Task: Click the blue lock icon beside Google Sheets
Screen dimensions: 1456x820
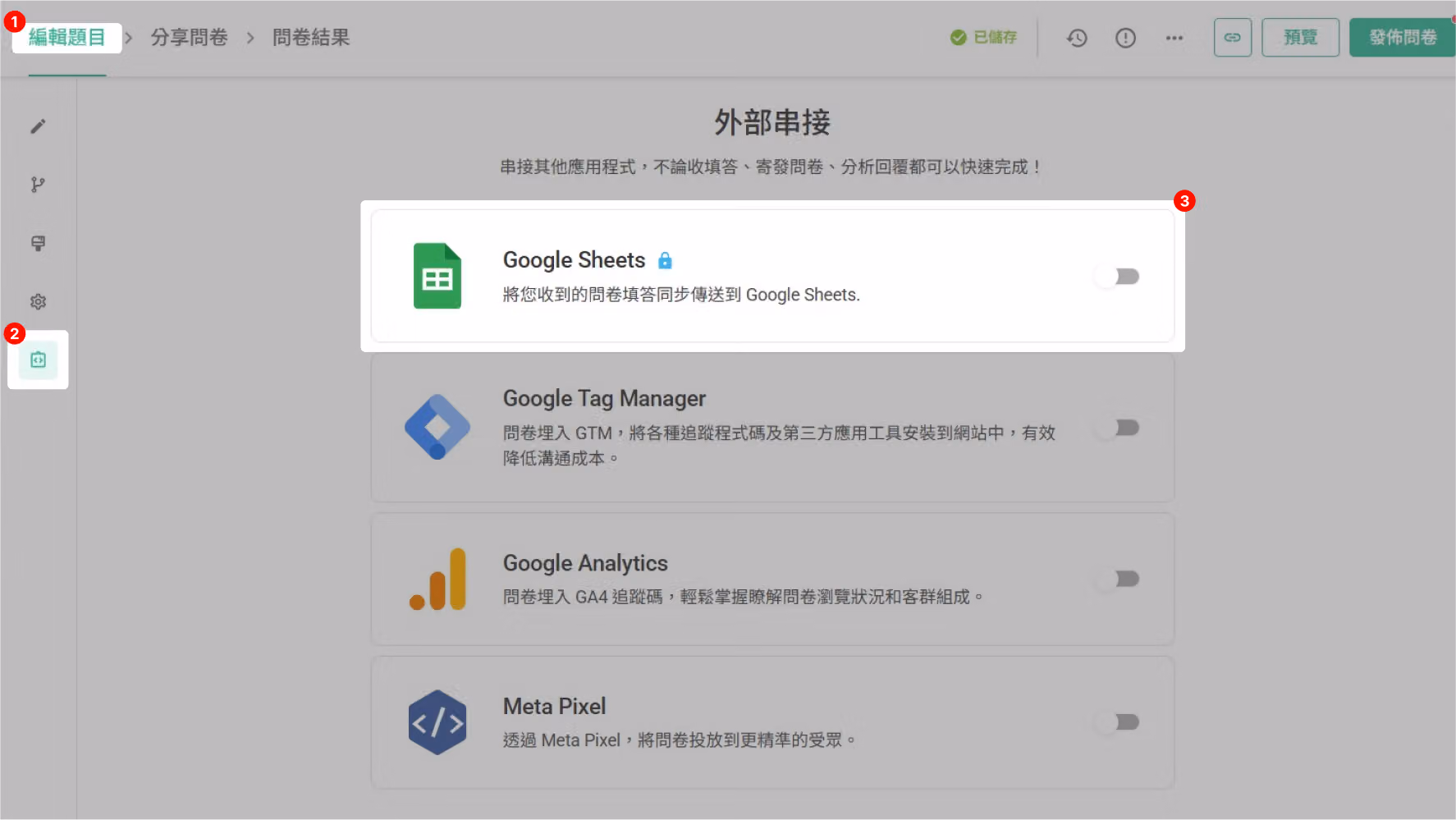Action: click(665, 260)
